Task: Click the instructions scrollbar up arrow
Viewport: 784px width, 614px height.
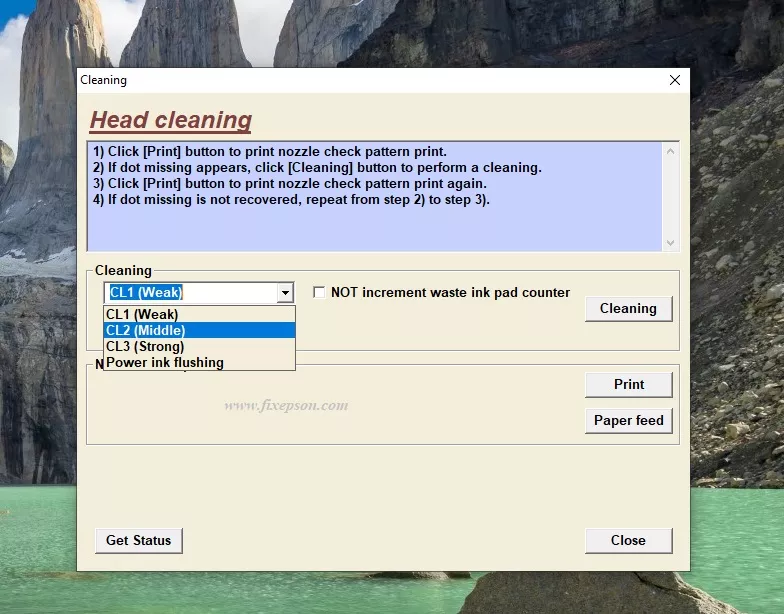Action: tap(670, 151)
